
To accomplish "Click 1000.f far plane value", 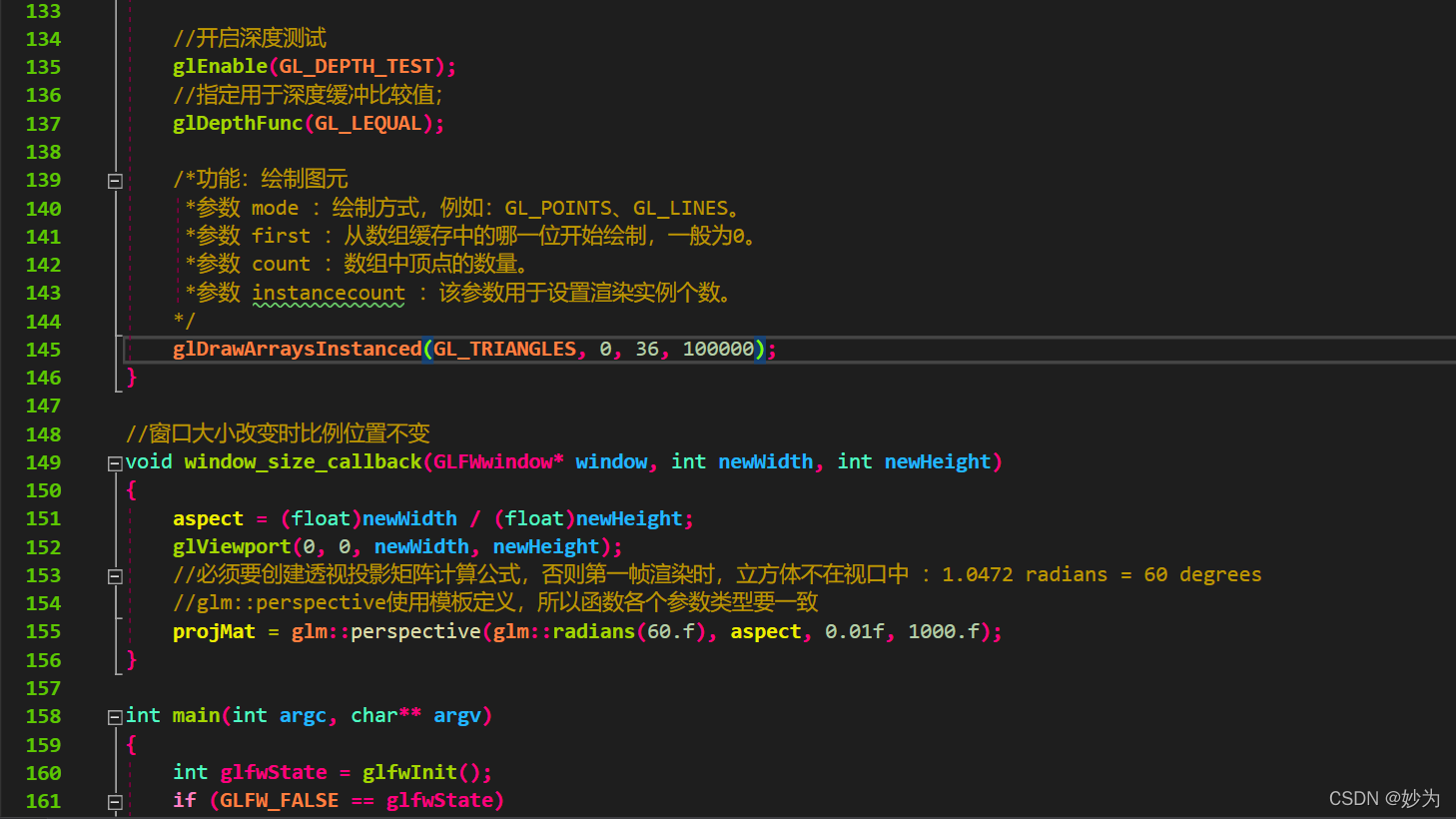I will click(944, 631).
